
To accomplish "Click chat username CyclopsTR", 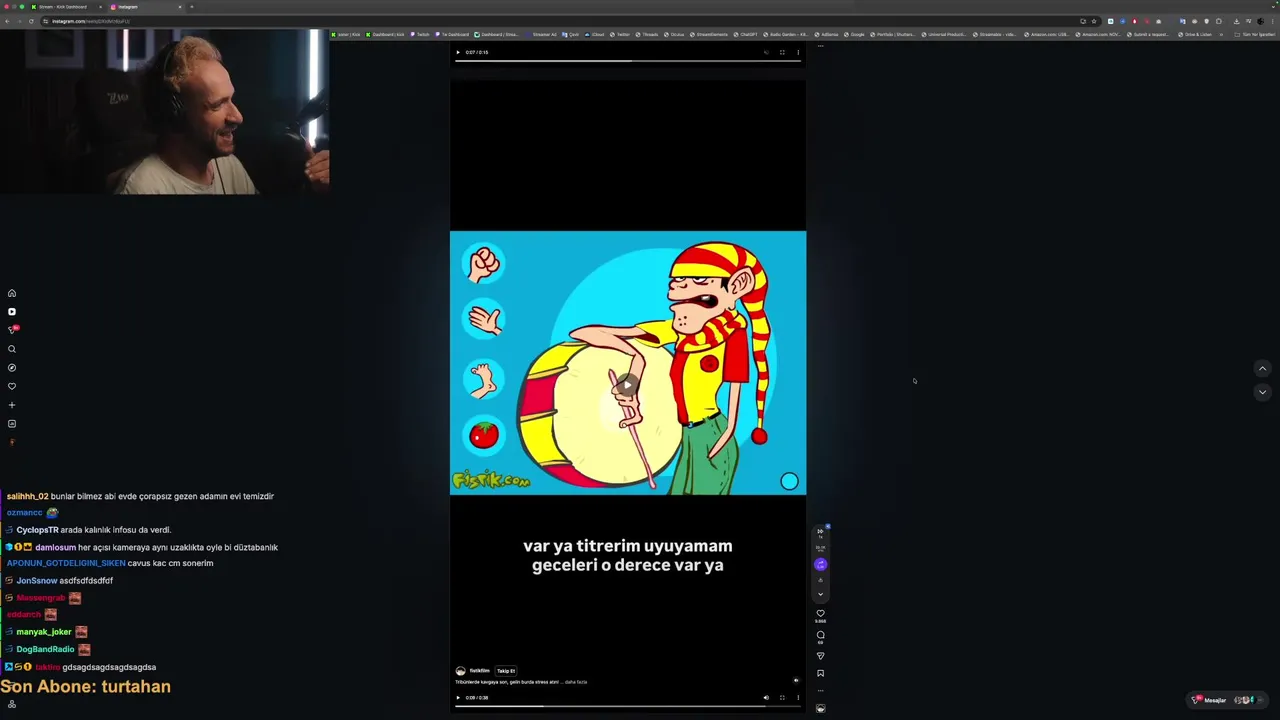I will pyautogui.click(x=38, y=530).
